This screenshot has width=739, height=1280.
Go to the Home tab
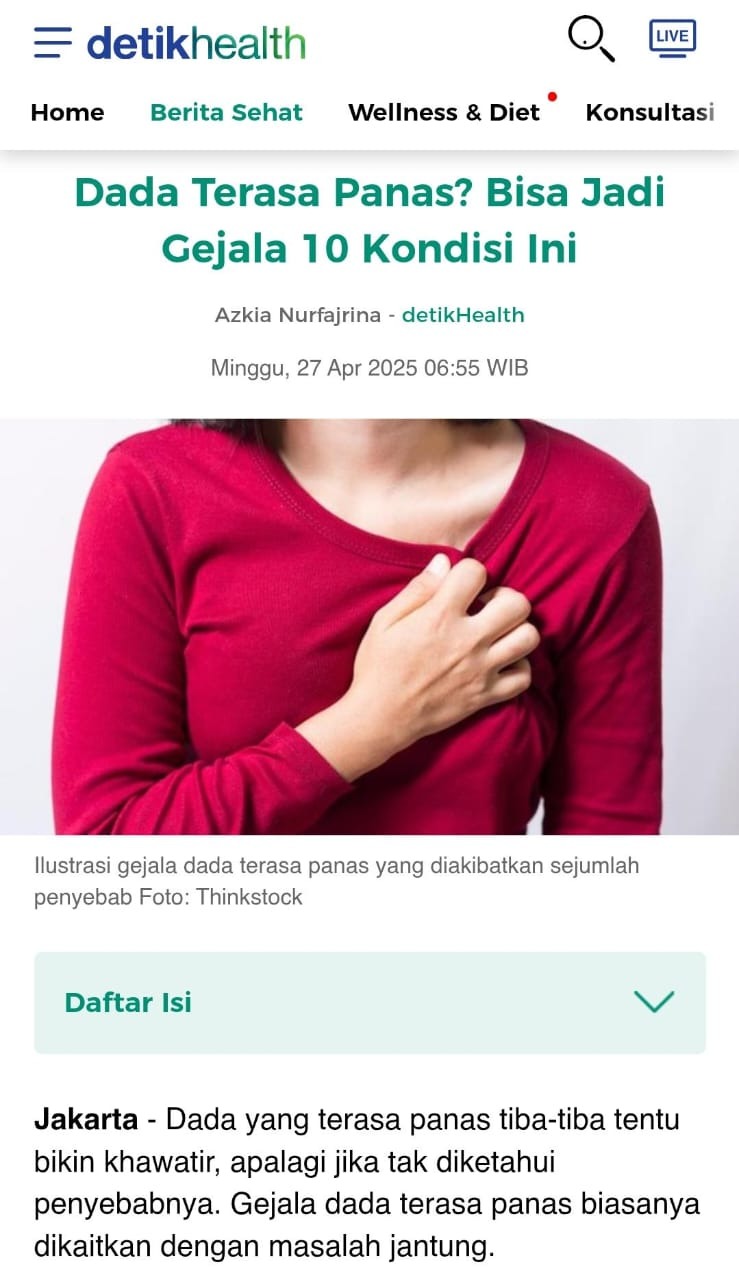coord(67,112)
